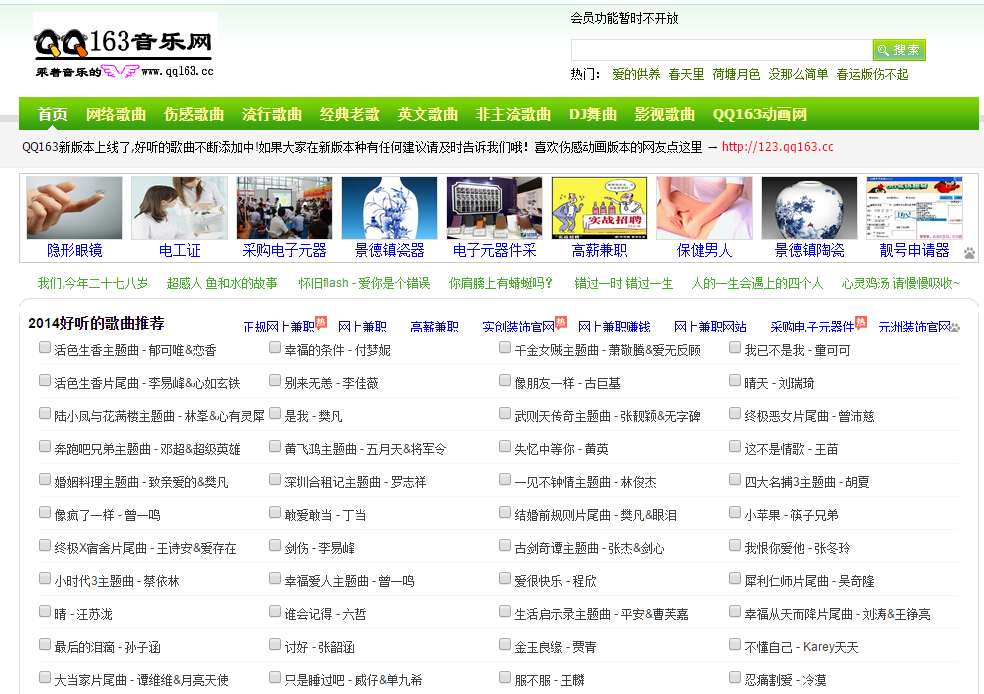Check 晴天 - 刘瑞琦 checkbox
This screenshot has width=984, height=694.
tap(735, 380)
